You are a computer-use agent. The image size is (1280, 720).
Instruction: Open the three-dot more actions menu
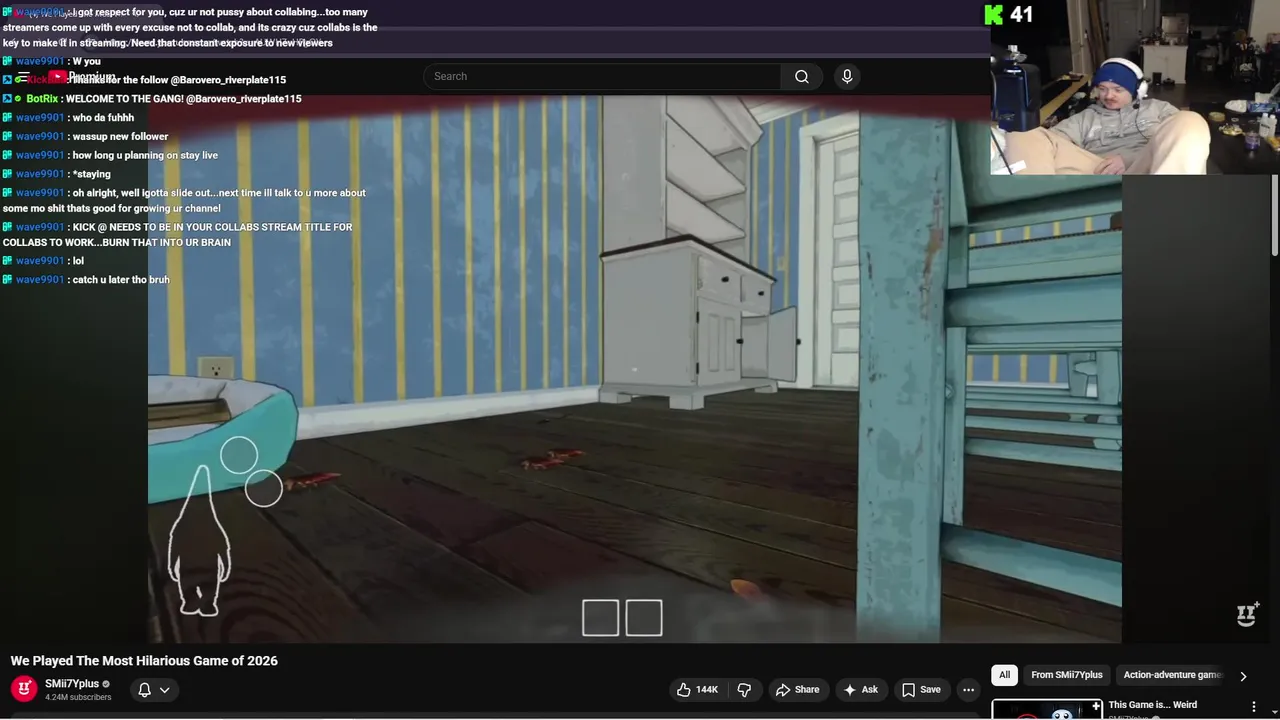[x=968, y=690]
